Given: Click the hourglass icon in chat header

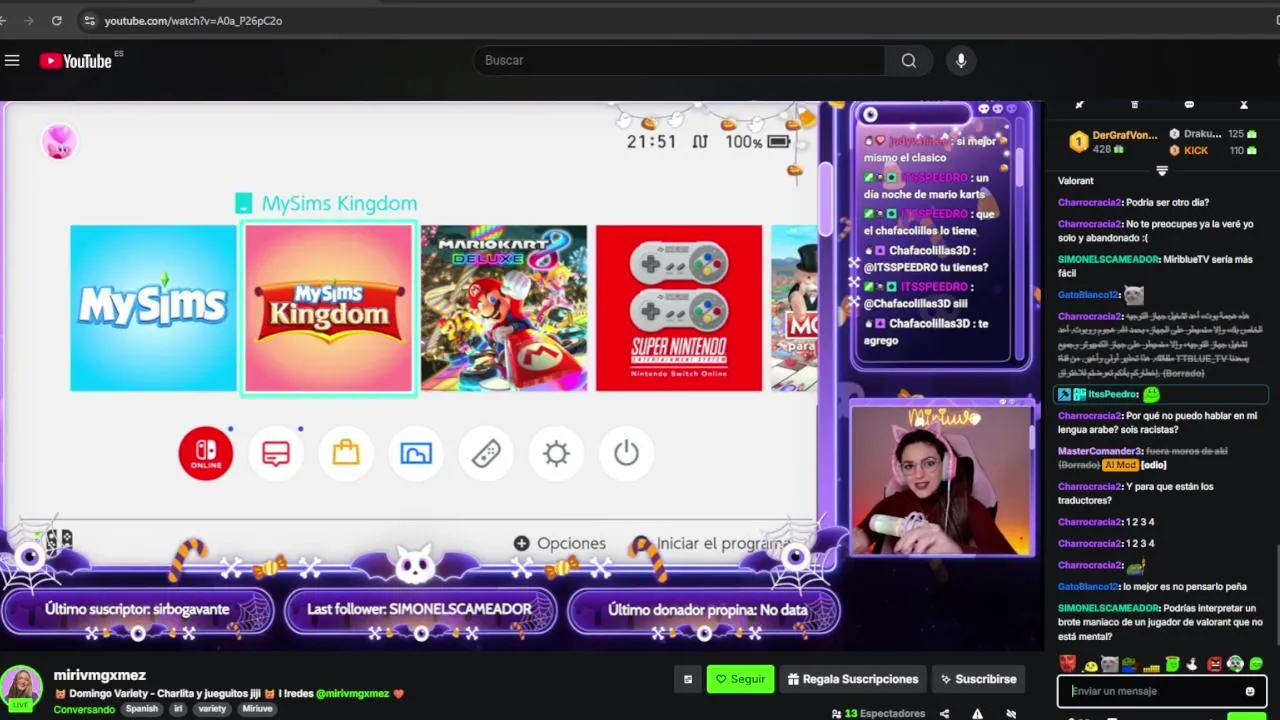Looking at the screenshot, I should coord(1244,105).
